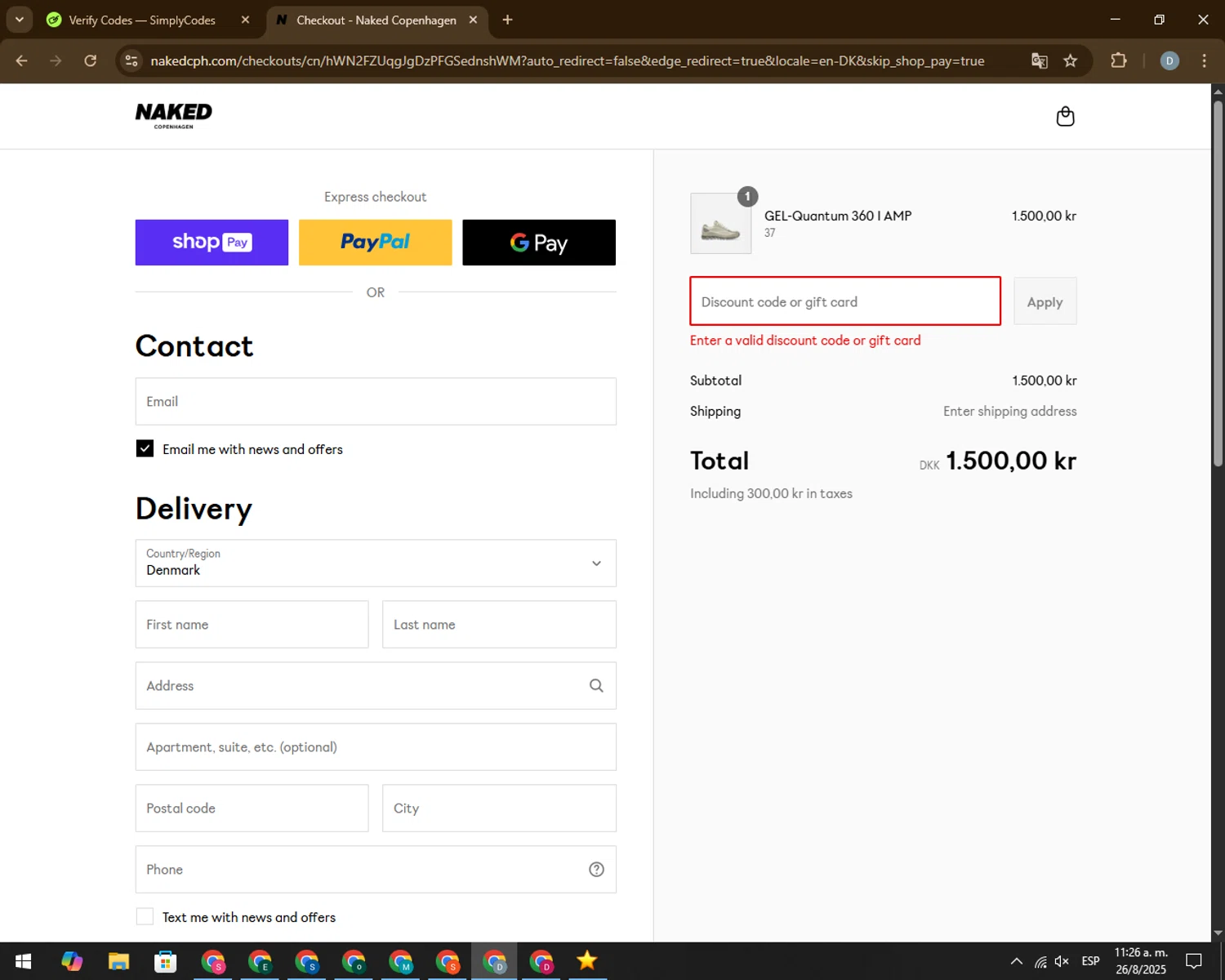The width and height of the screenshot is (1225, 980).
Task: Close the Verify Codes SimplyCodes tab
Action: (245, 20)
